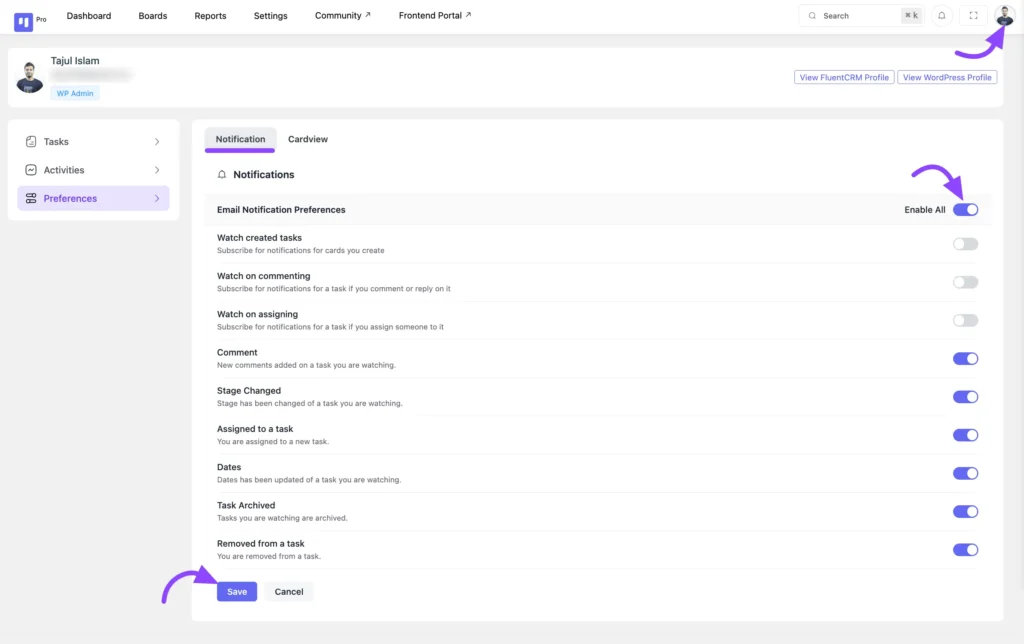Open notifications via the bell icon

coord(940,15)
